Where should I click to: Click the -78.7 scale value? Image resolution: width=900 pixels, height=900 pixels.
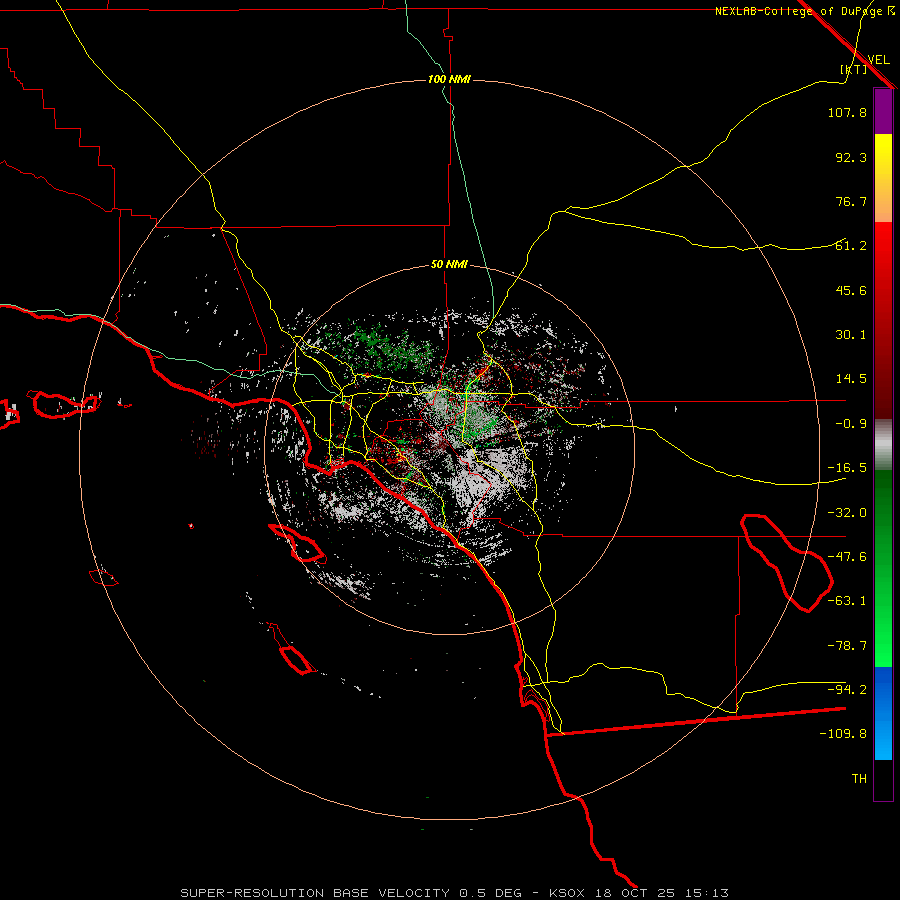coord(847,646)
